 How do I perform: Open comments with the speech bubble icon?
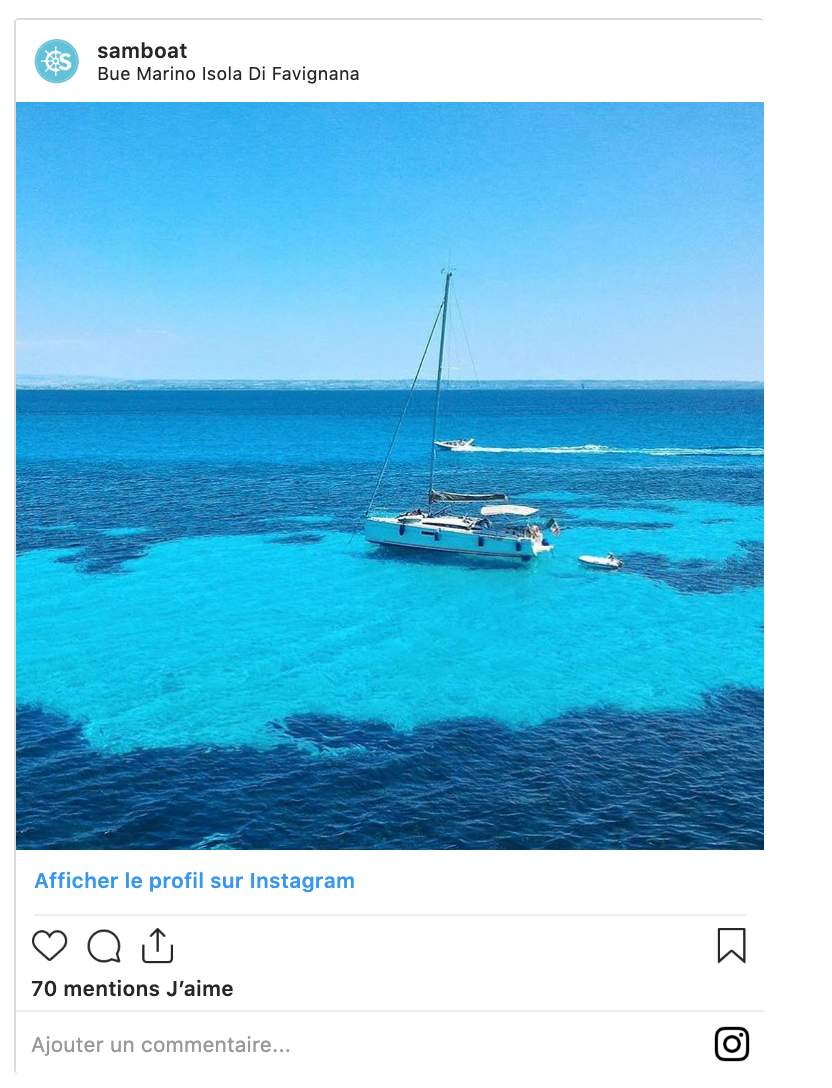104,945
